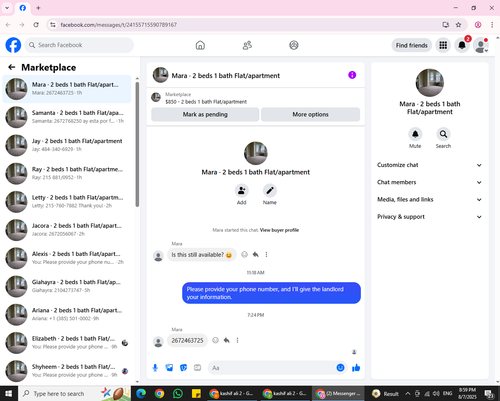This screenshot has width=500, height=401.
Task: Open Mara conversation in list
Action: pos(67,89)
